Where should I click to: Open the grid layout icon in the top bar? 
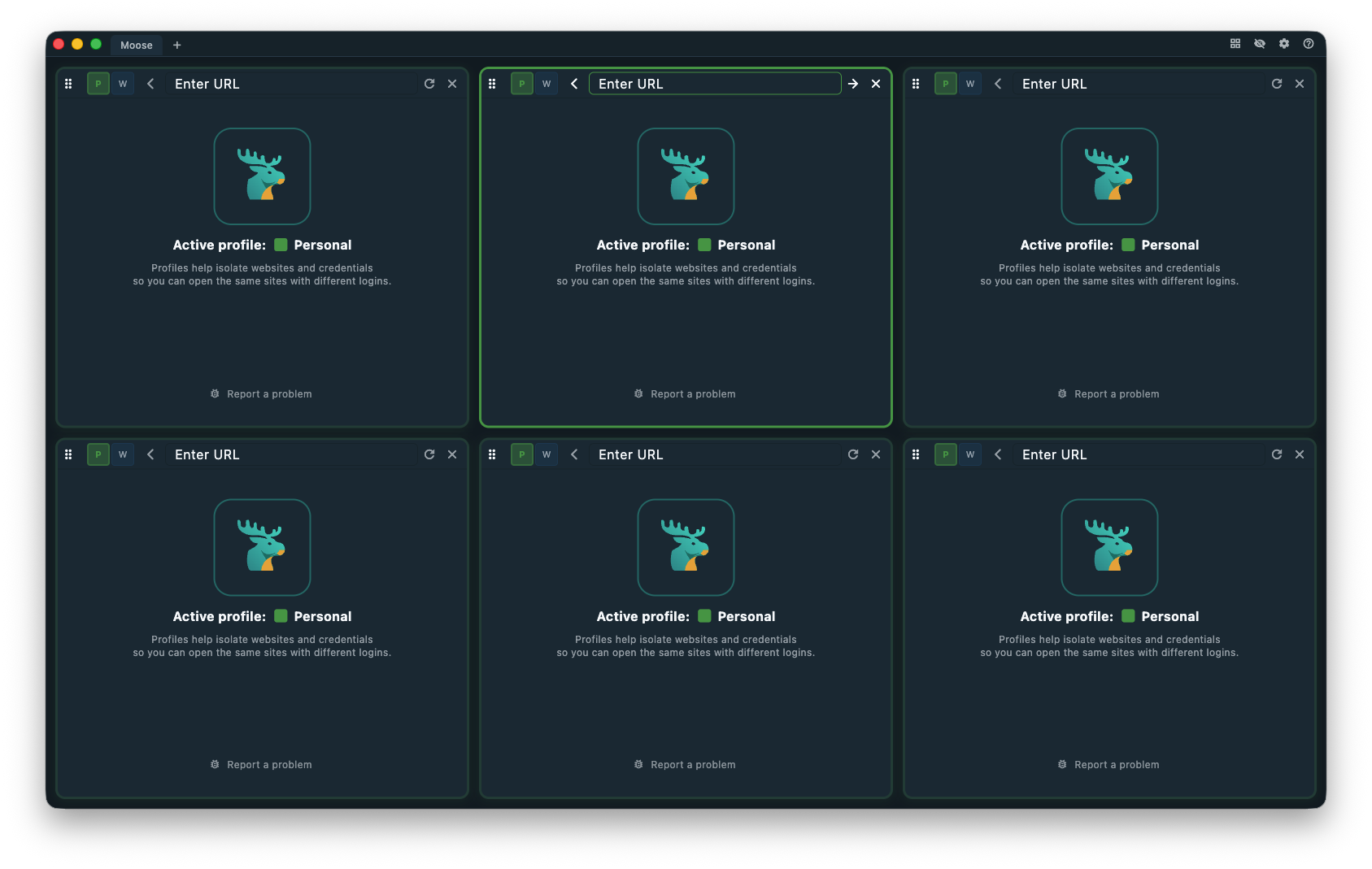1235,44
